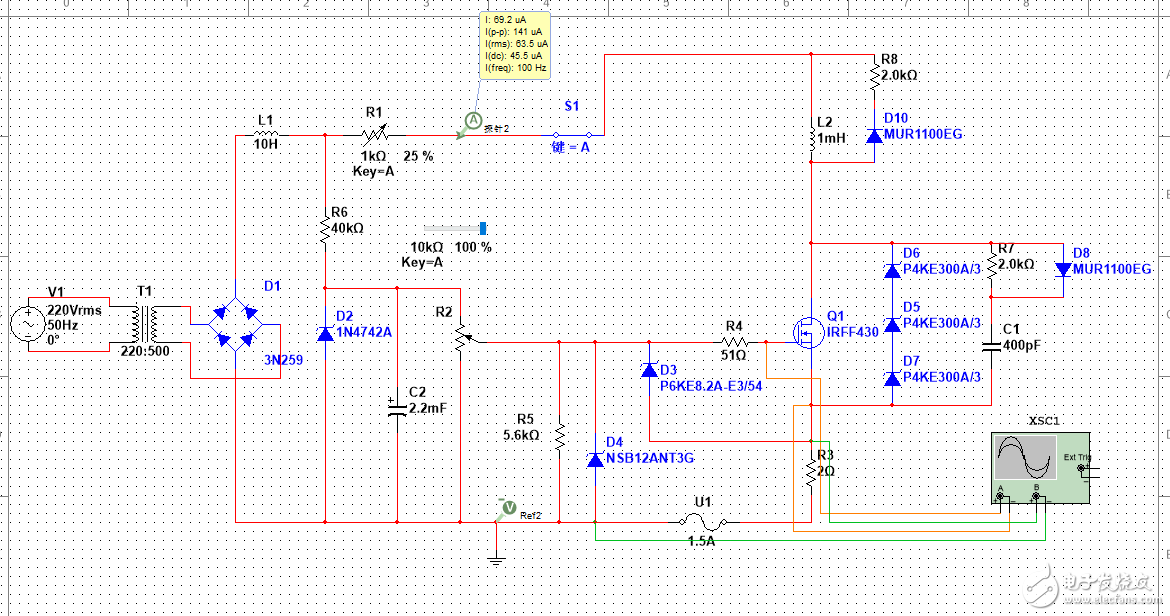Select the V1 AC voltage source symbol
This screenshot has height=616, width=1170.
coord(28,324)
